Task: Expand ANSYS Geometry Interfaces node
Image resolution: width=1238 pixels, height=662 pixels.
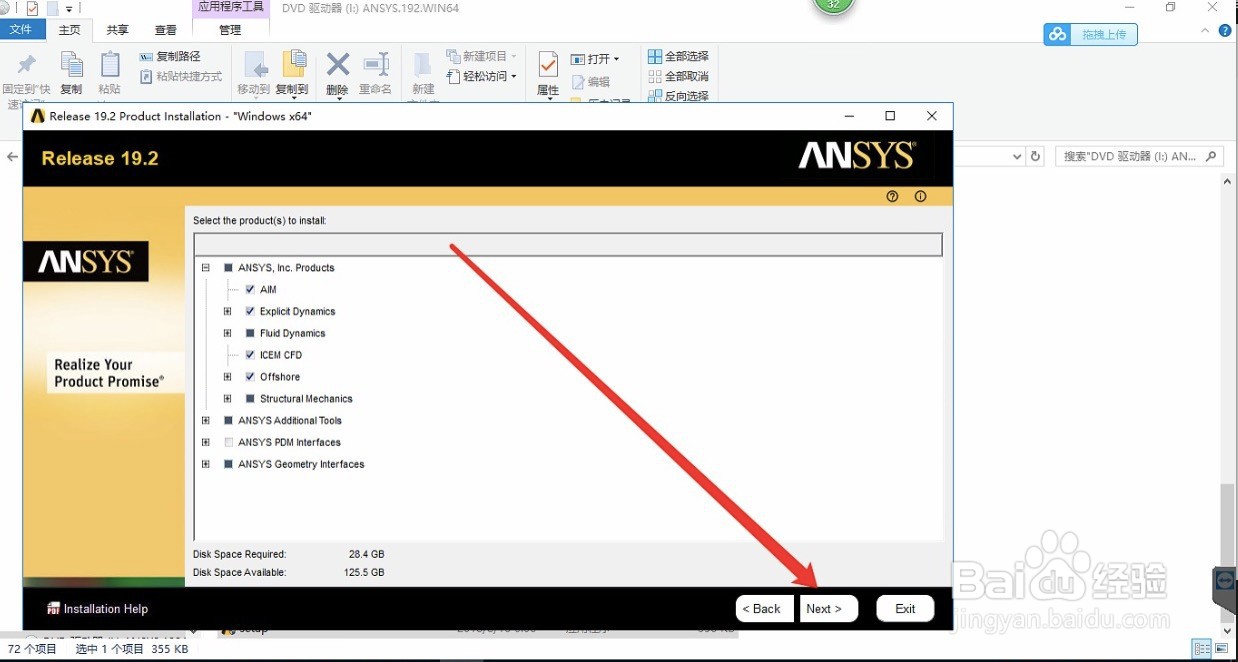Action: coord(206,464)
